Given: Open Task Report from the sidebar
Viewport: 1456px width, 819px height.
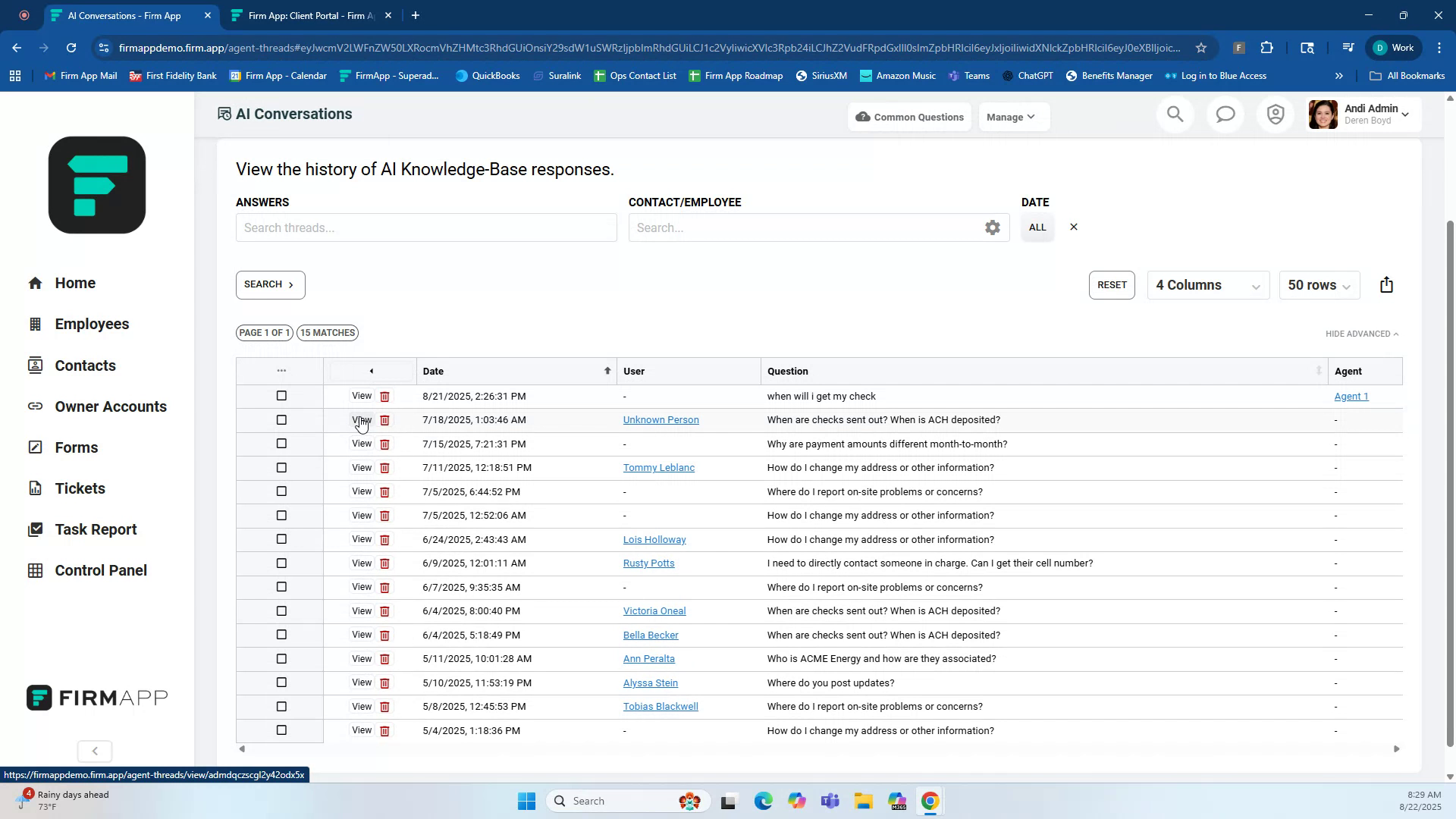Looking at the screenshot, I should tap(96, 529).
